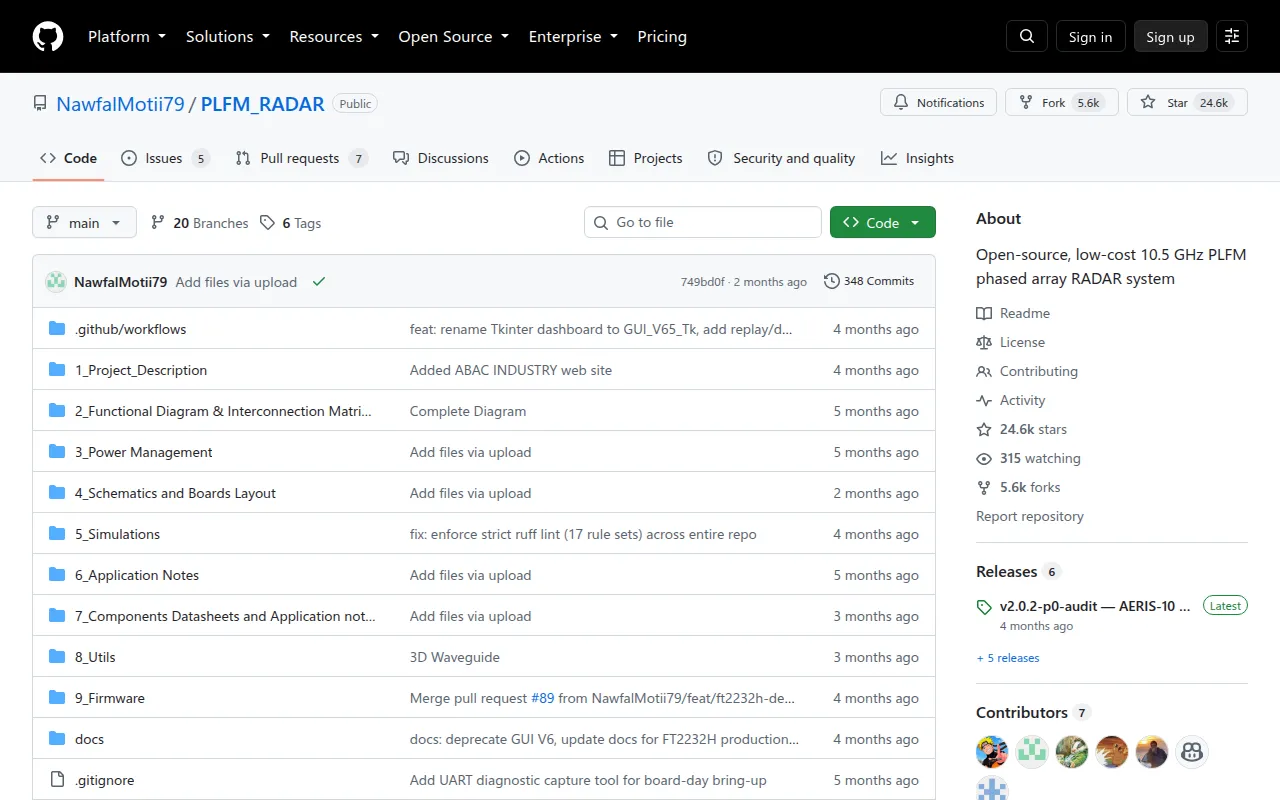Open the sixth contributor avatar
1280x800 pixels.
click(x=1192, y=752)
